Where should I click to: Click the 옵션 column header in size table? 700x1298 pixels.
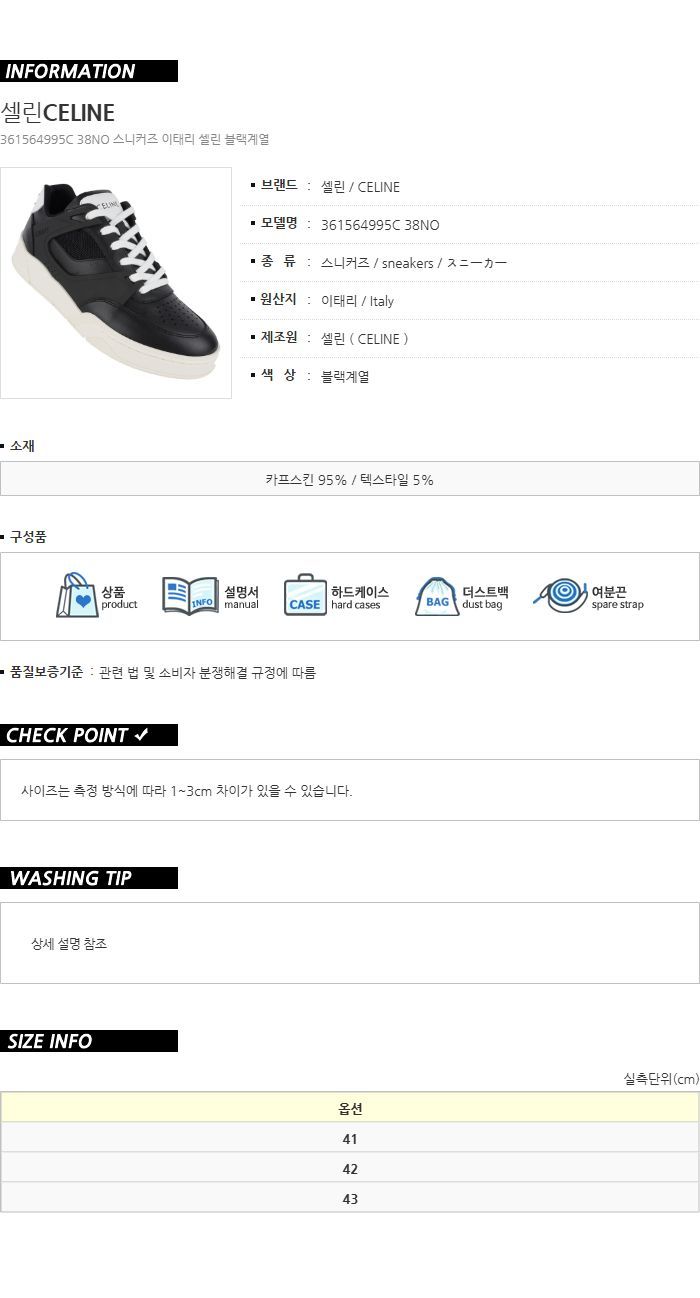click(x=350, y=1108)
